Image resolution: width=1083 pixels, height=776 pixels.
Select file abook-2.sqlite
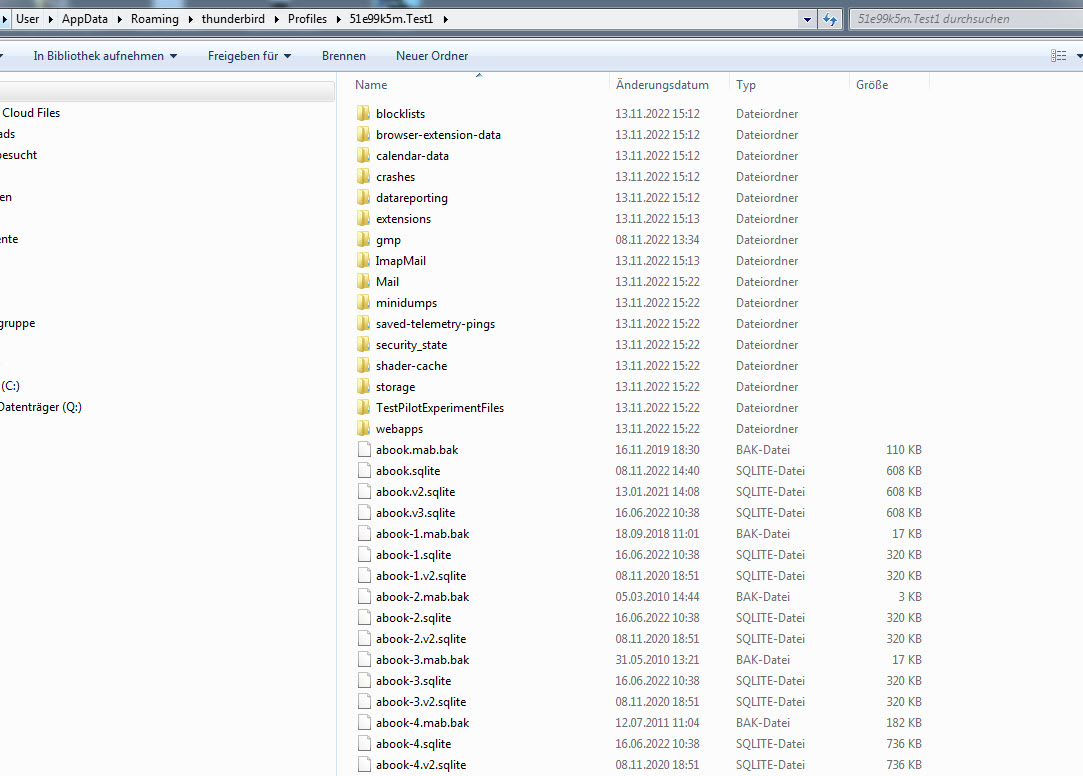click(413, 617)
